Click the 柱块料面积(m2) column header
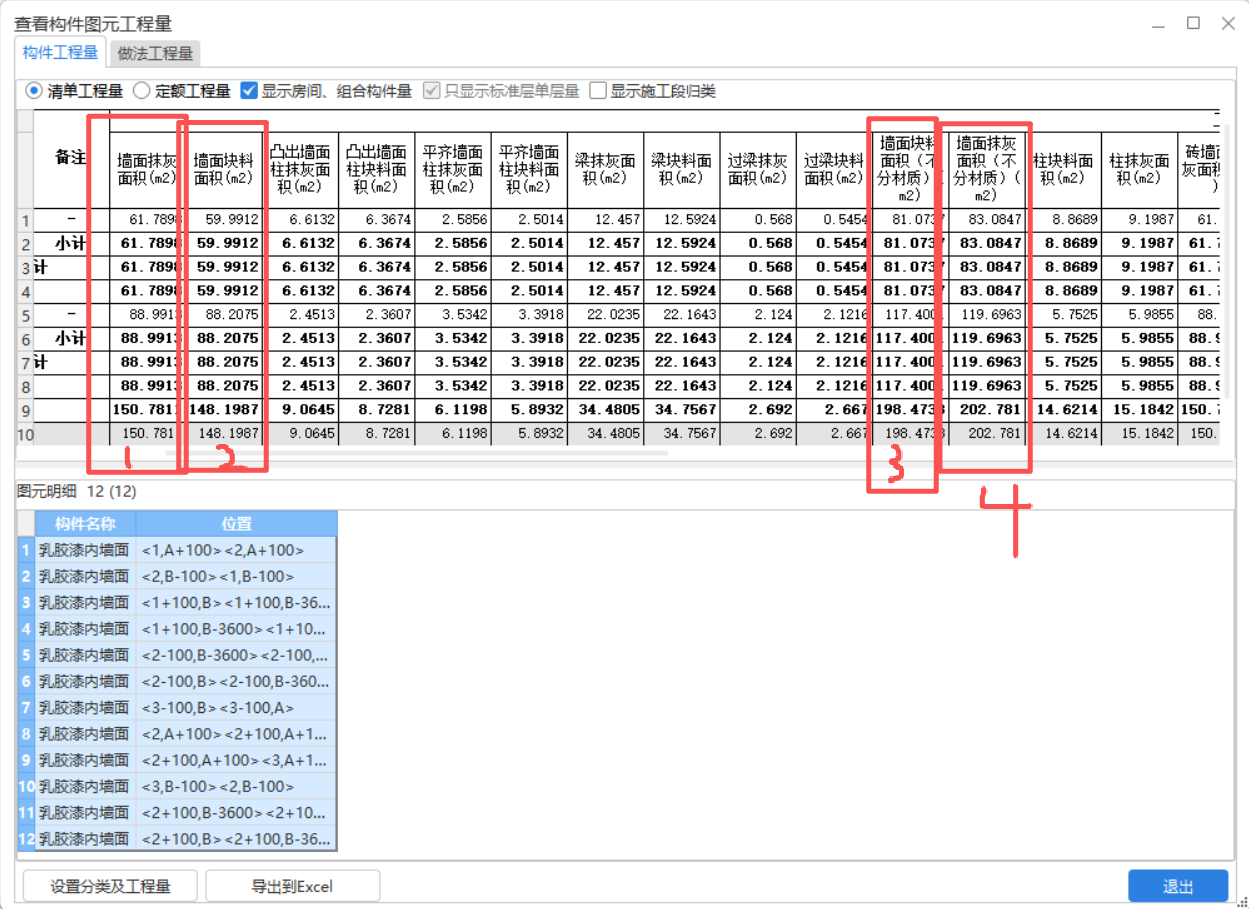 (1064, 170)
